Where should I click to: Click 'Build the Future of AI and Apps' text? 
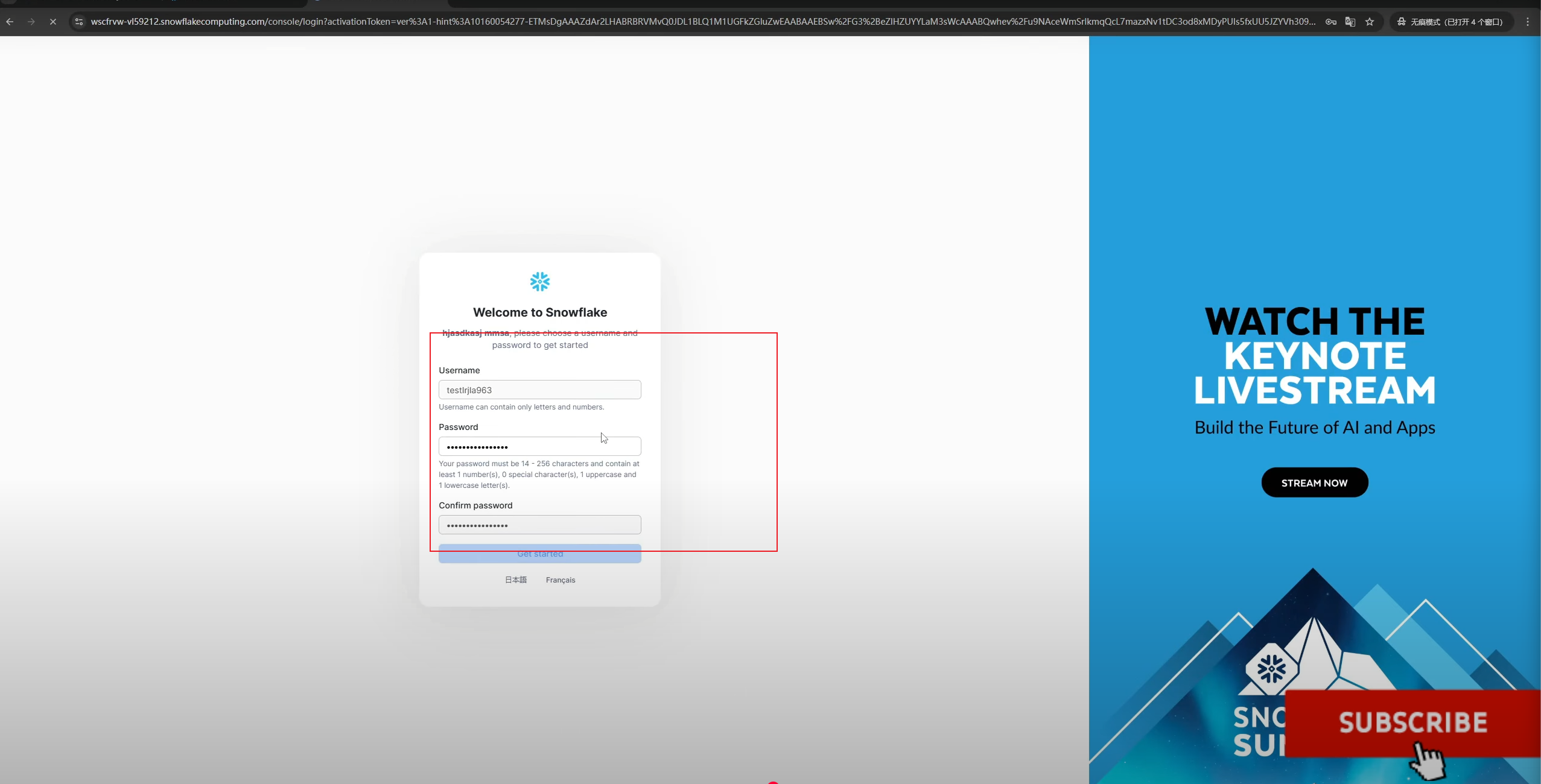[1315, 428]
